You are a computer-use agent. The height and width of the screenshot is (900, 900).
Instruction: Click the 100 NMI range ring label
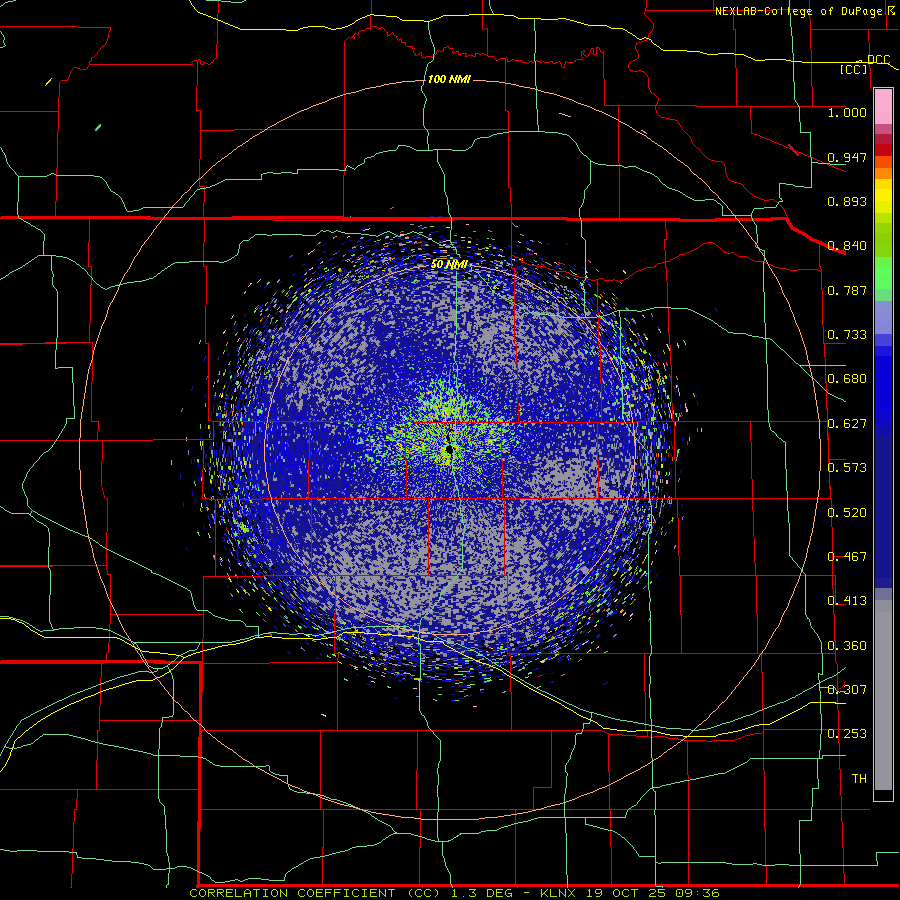pos(449,79)
